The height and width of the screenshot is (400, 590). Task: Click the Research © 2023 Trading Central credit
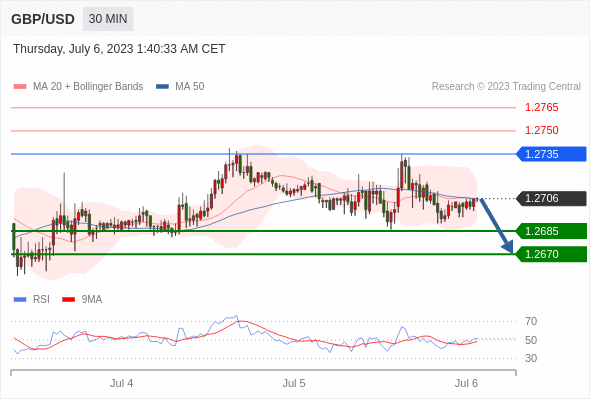506,87
